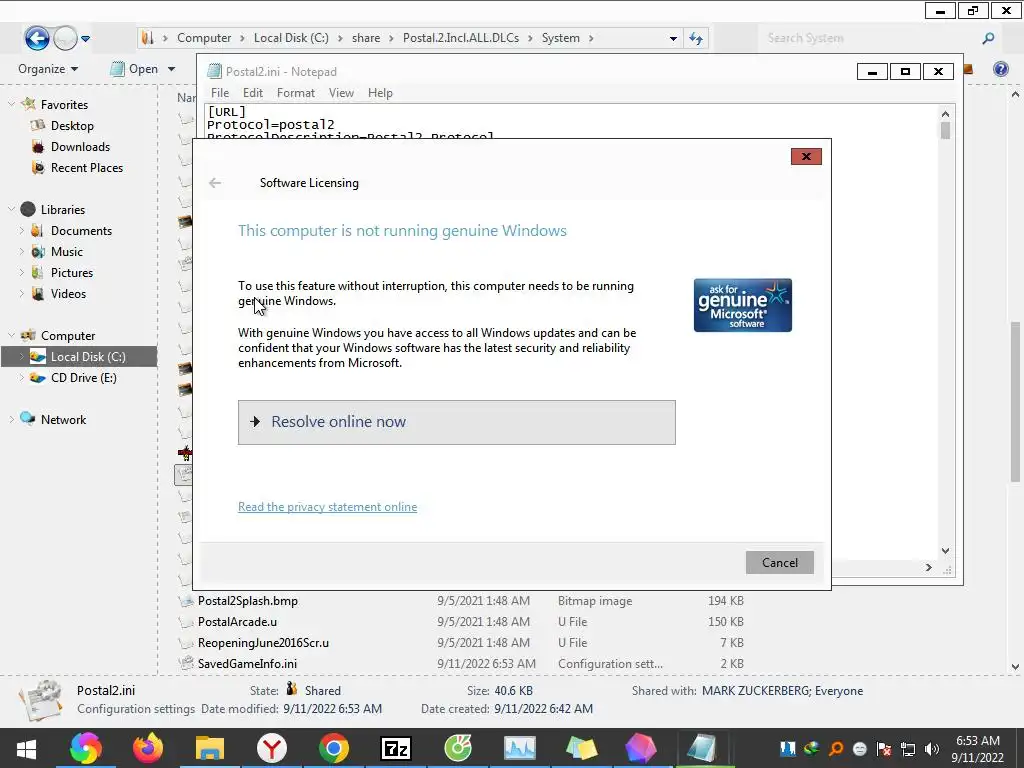This screenshot has height=768, width=1024.
Task: Select Videos library
Action: [68, 293]
